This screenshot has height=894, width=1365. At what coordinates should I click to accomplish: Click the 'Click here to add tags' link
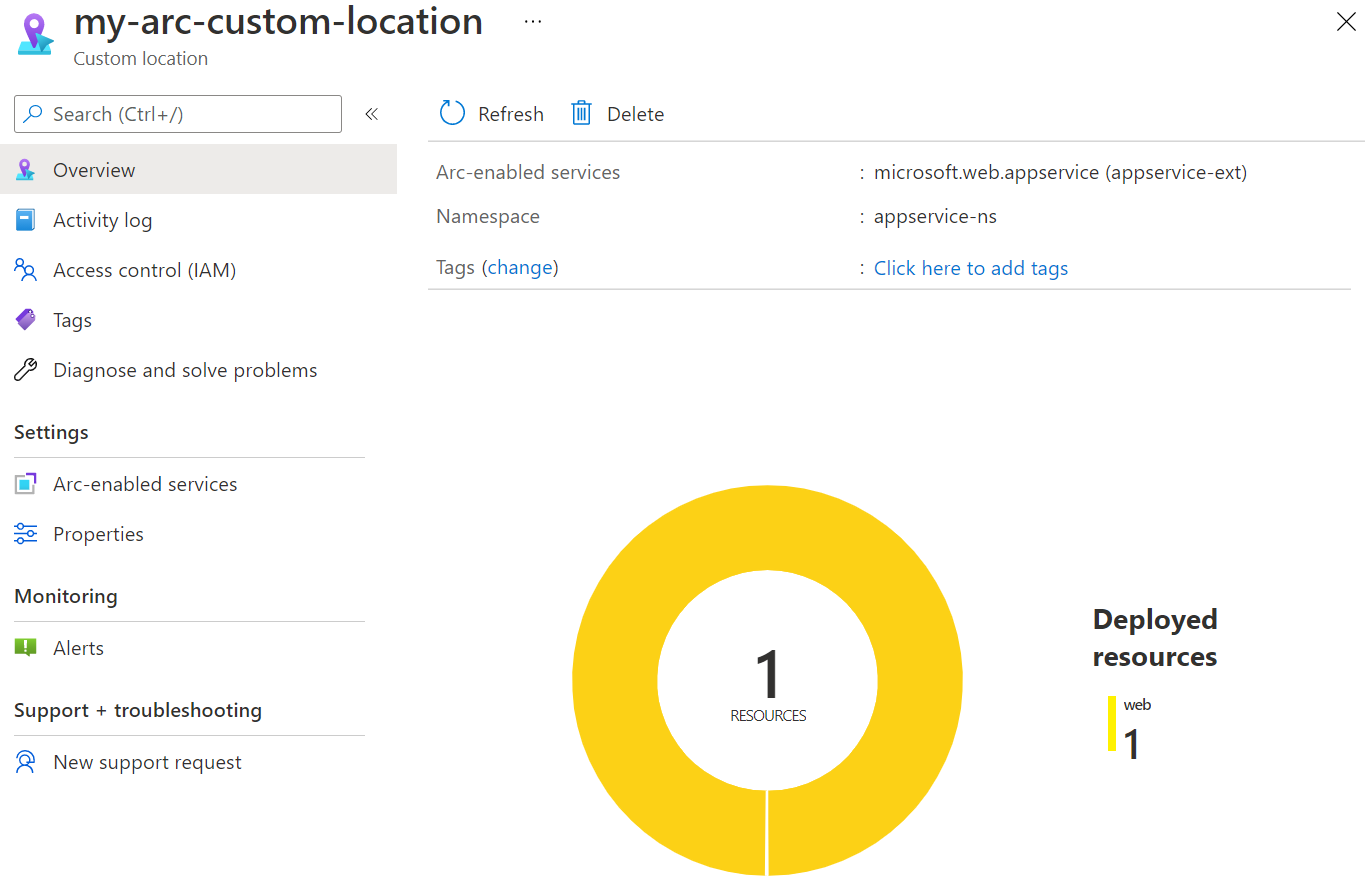970,268
